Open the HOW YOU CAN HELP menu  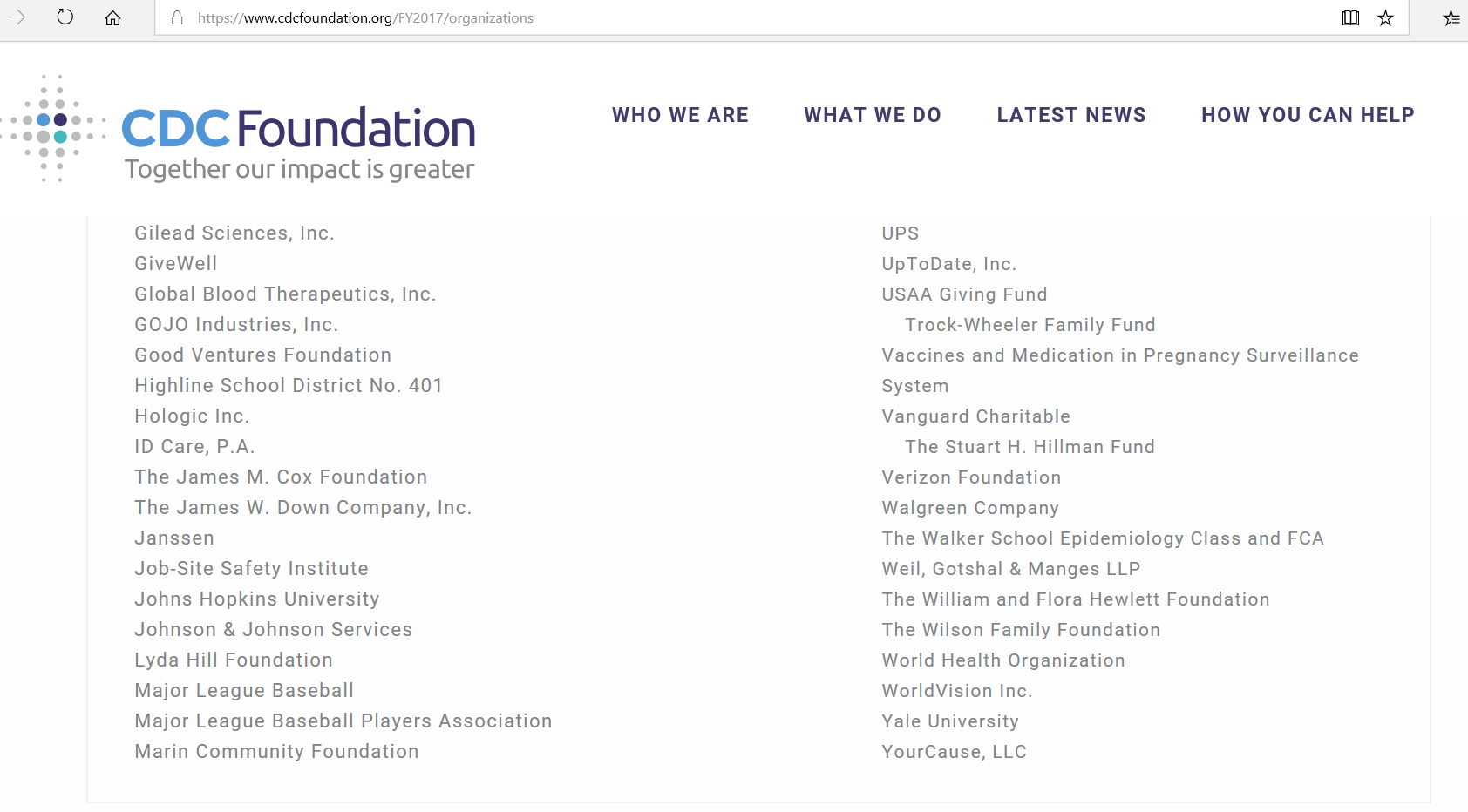click(1308, 115)
